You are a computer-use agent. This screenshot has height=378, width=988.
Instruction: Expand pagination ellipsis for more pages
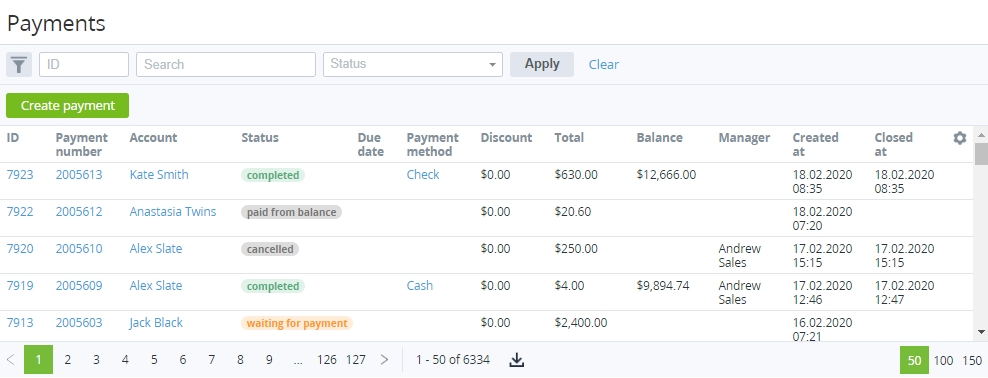click(298, 360)
